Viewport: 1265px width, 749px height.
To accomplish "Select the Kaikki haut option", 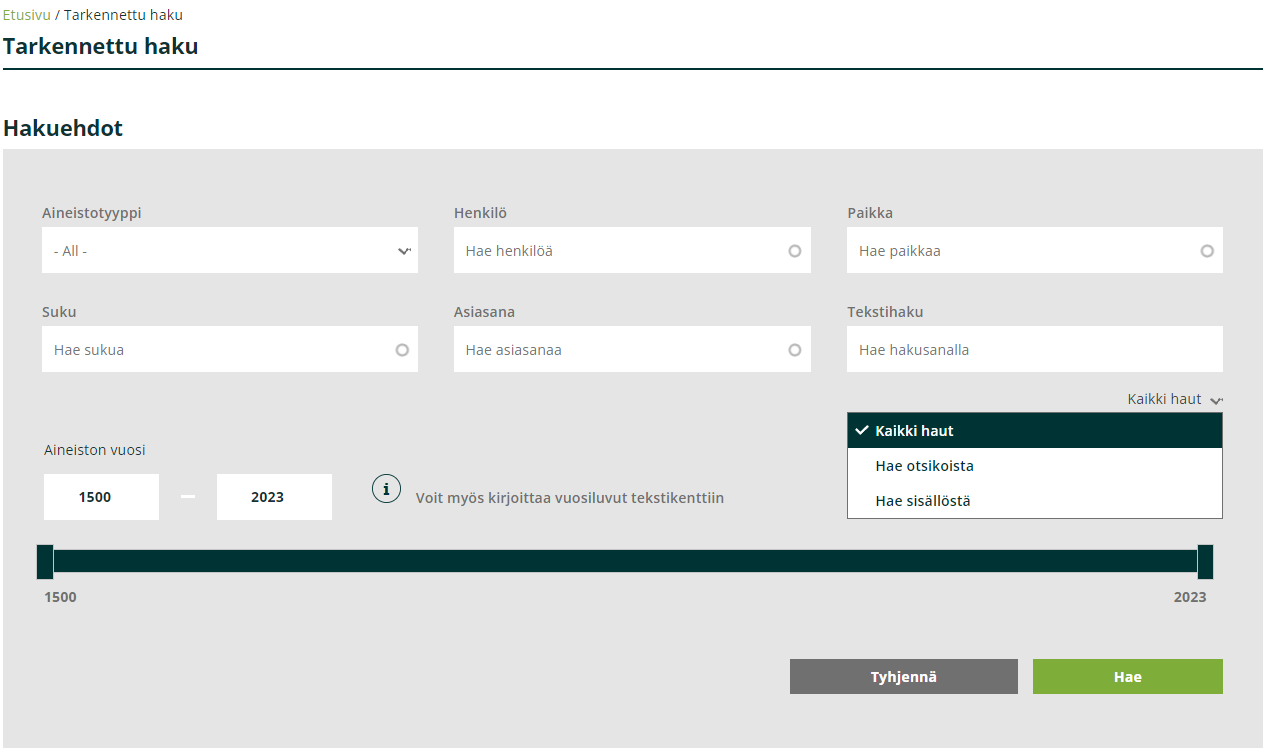I will click(1034, 431).
